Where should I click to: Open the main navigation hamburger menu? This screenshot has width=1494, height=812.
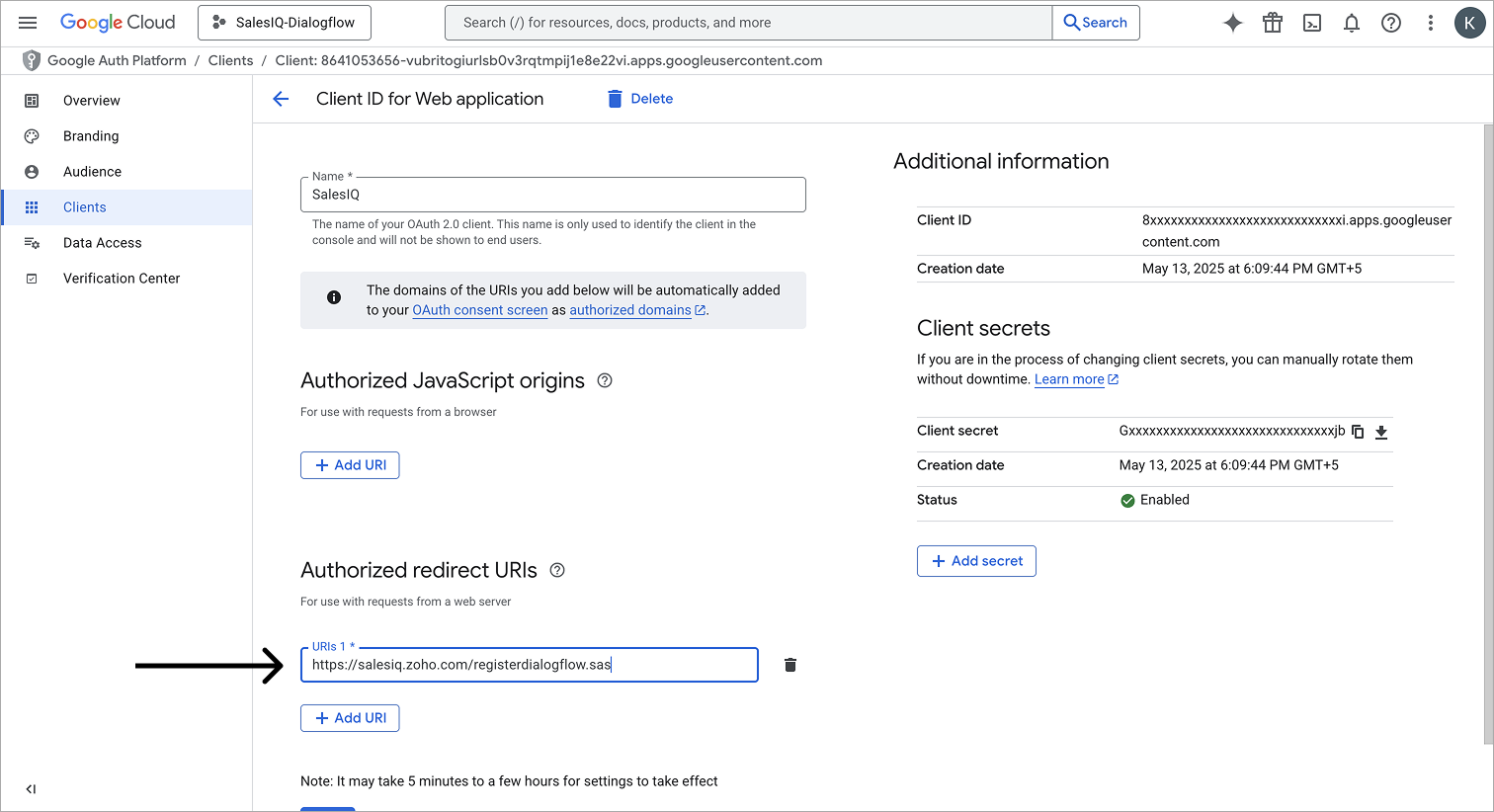tap(28, 23)
